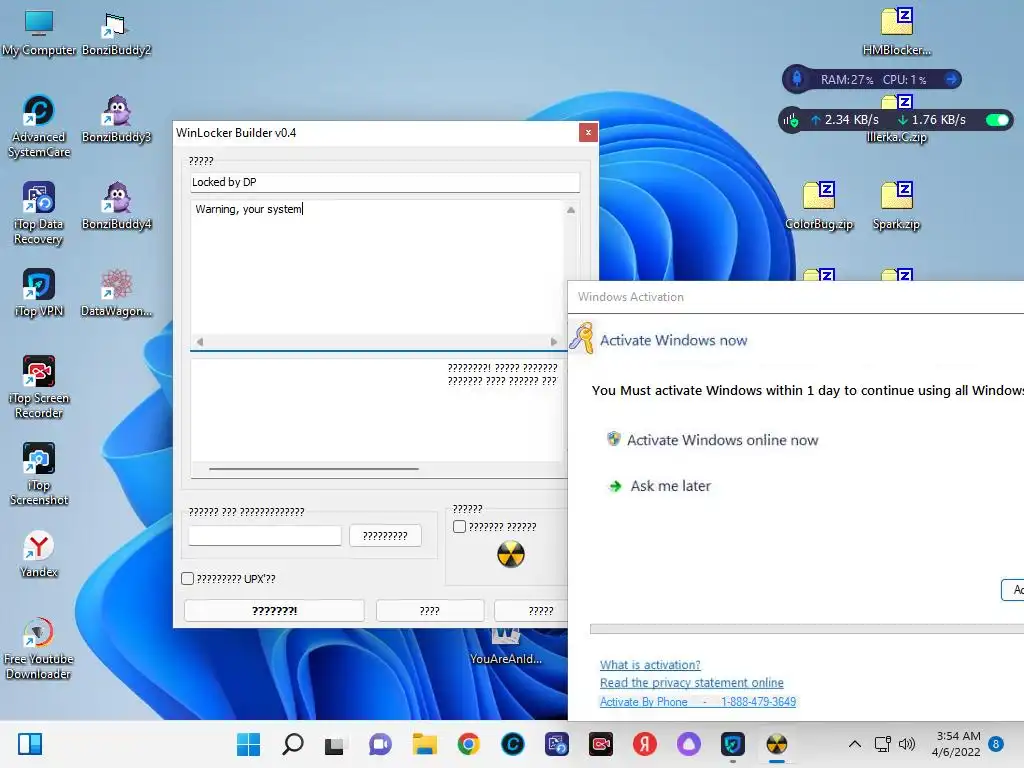Toggle the UPX compression checkbox

[x=187, y=579]
